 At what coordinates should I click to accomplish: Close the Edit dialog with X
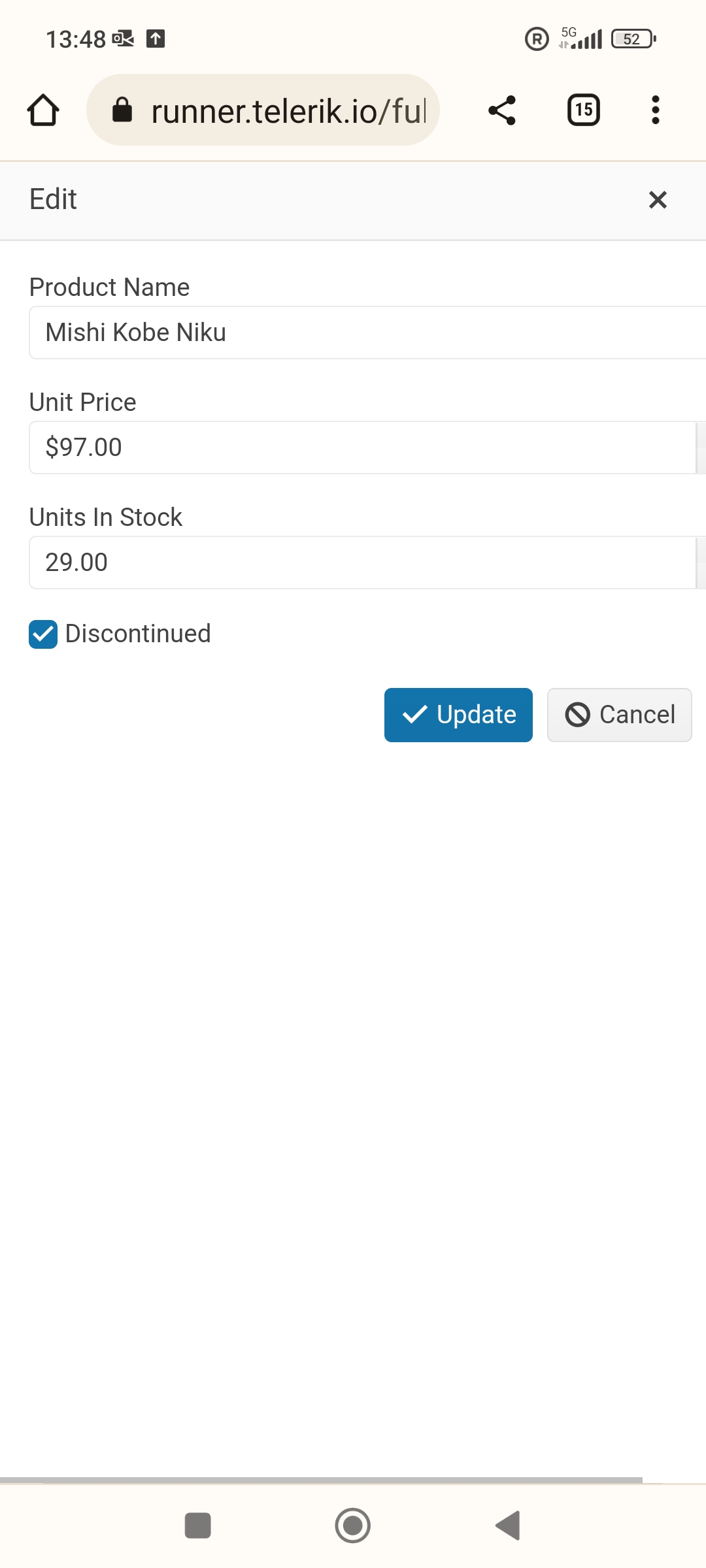click(658, 199)
